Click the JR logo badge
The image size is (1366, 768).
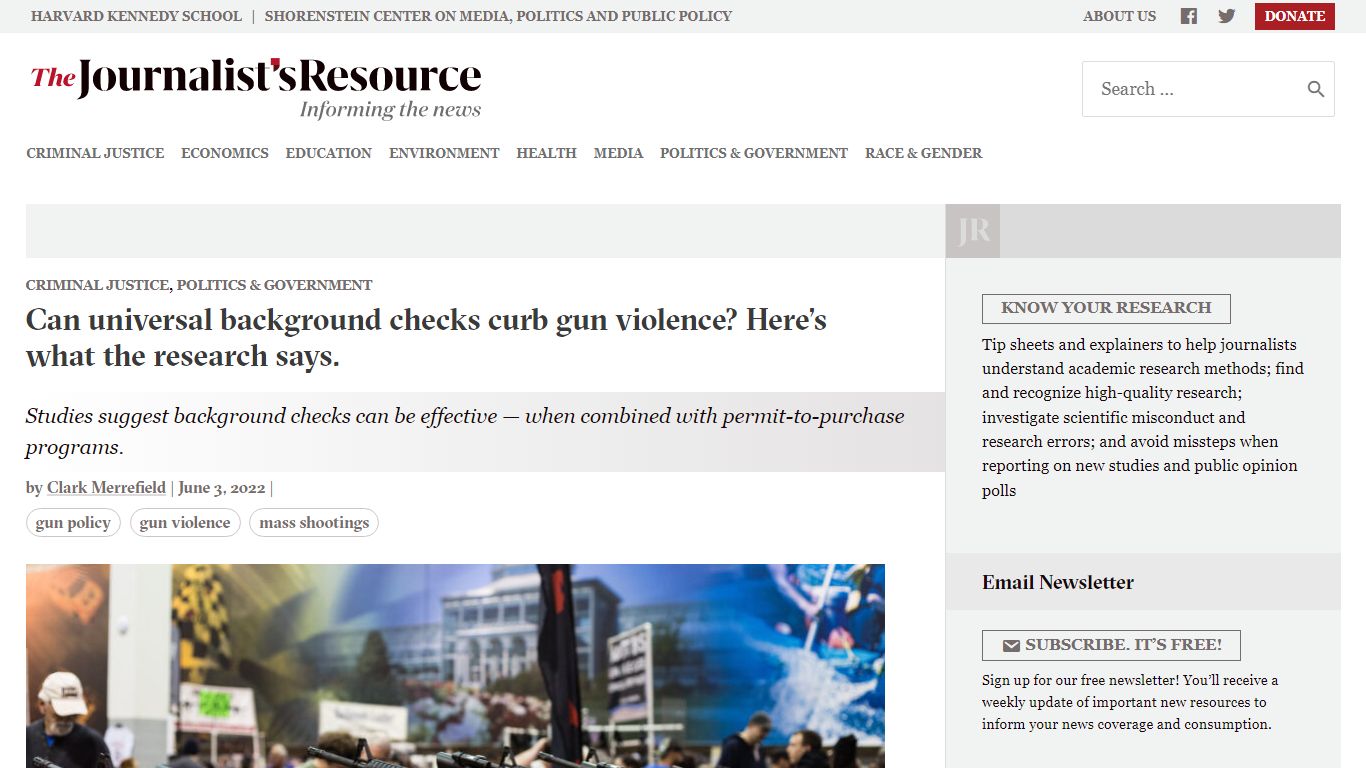(x=973, y=231)
